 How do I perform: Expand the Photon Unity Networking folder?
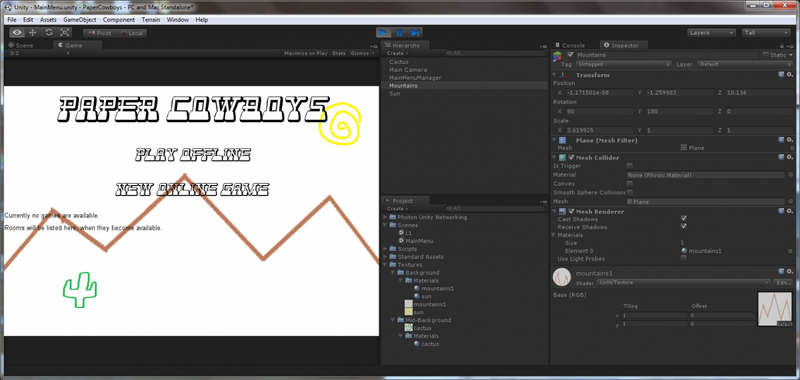385,217
